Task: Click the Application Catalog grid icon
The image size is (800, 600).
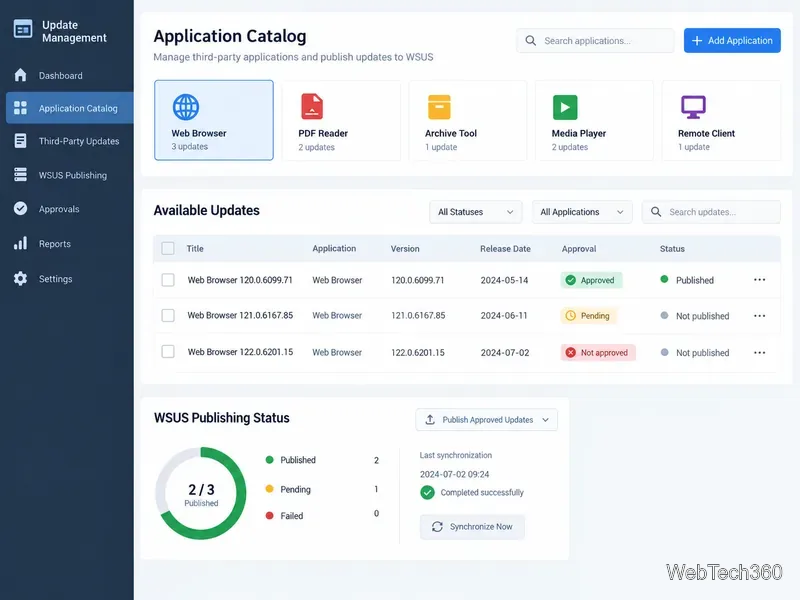Action: 20,108
